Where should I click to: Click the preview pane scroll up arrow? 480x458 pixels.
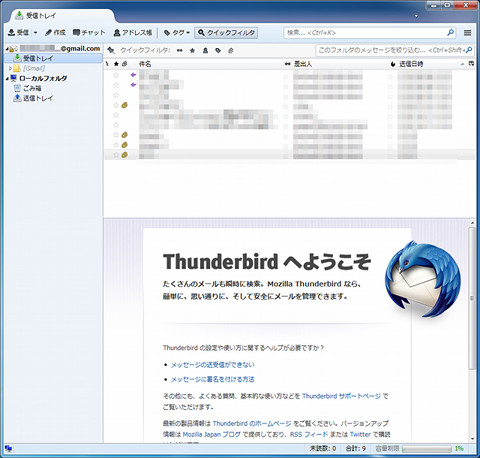472,223
